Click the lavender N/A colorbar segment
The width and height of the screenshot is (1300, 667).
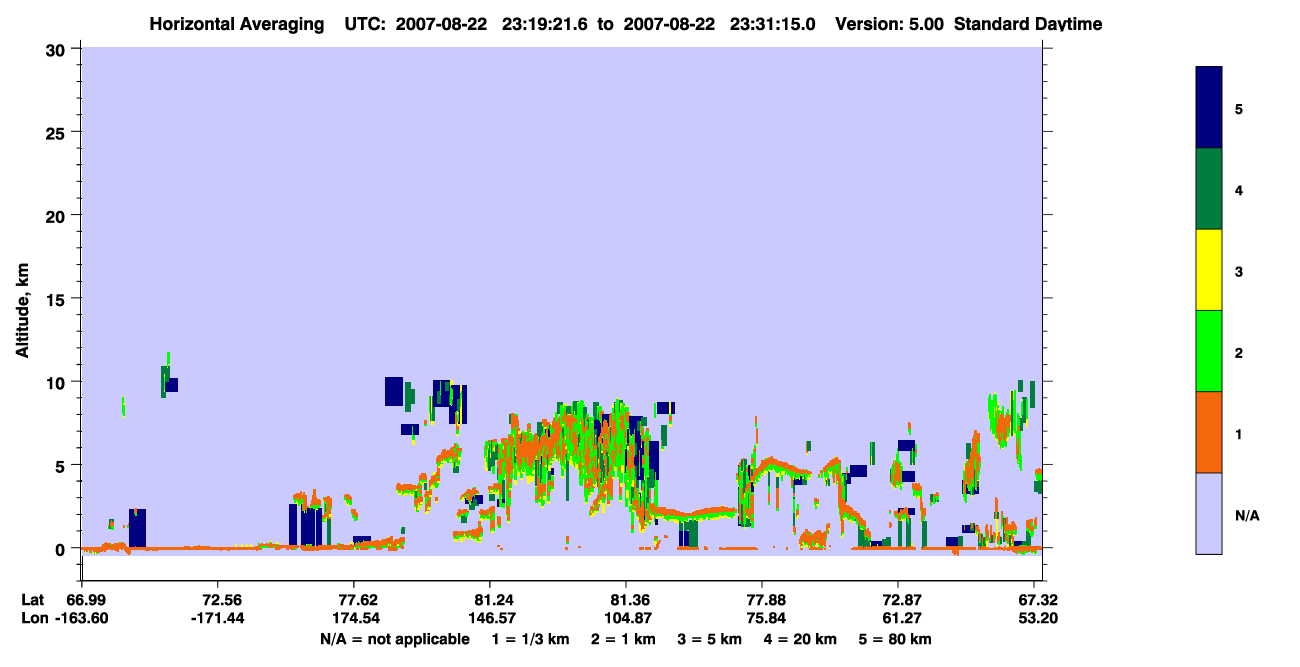coord(1209,513)
